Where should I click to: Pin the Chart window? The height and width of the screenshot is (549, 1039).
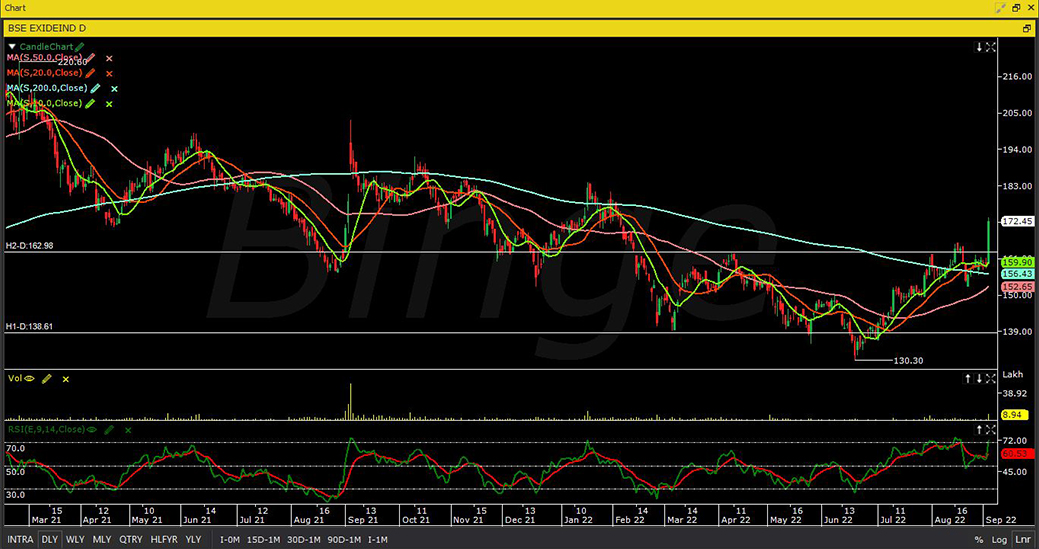point(1001,7)
